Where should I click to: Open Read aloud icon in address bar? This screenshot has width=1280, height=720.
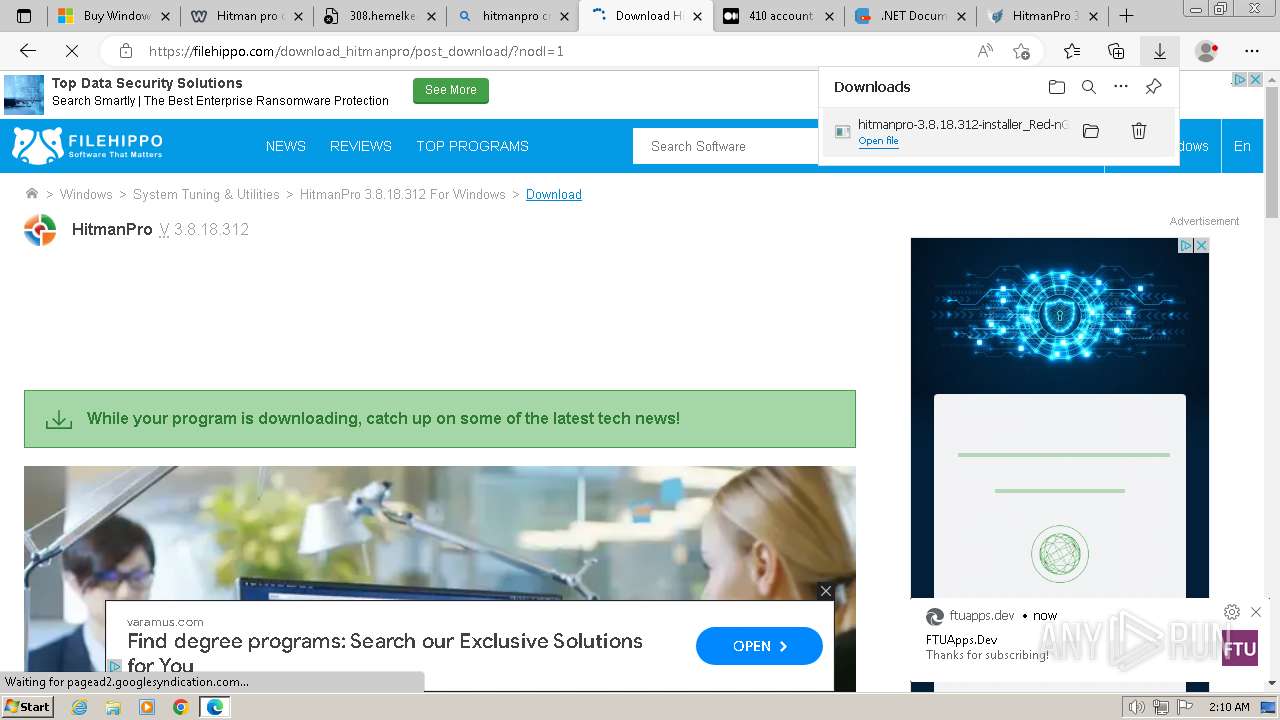(x=985, y=51)
